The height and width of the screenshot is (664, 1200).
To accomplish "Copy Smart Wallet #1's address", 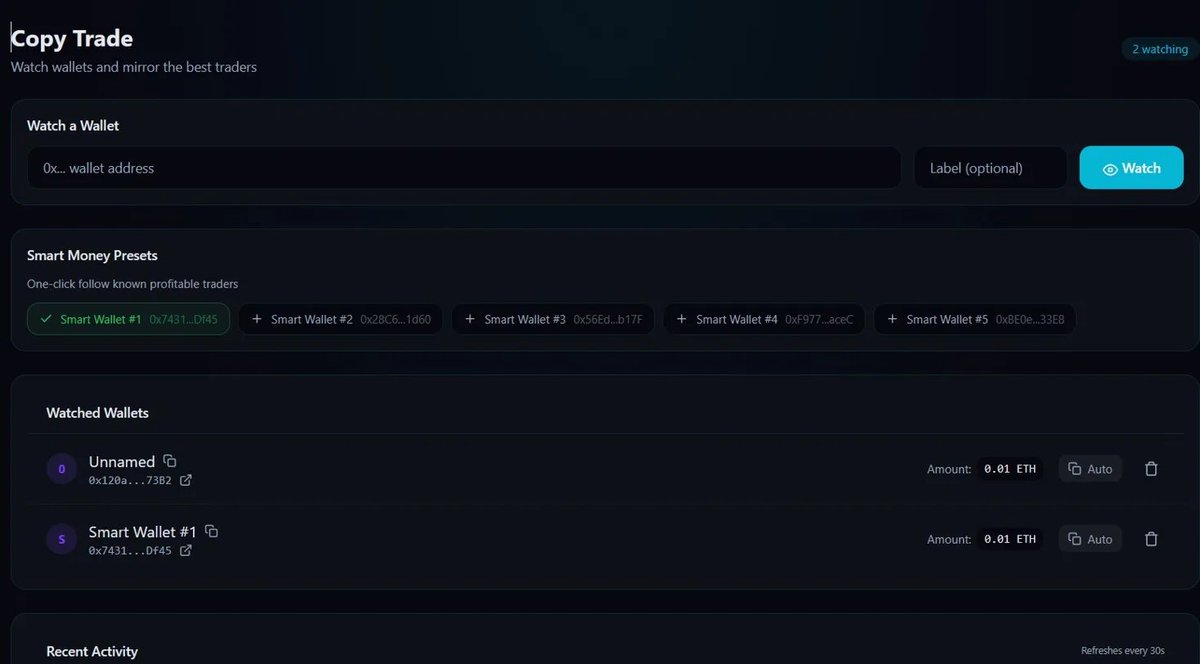I will [x=210, y=531].
